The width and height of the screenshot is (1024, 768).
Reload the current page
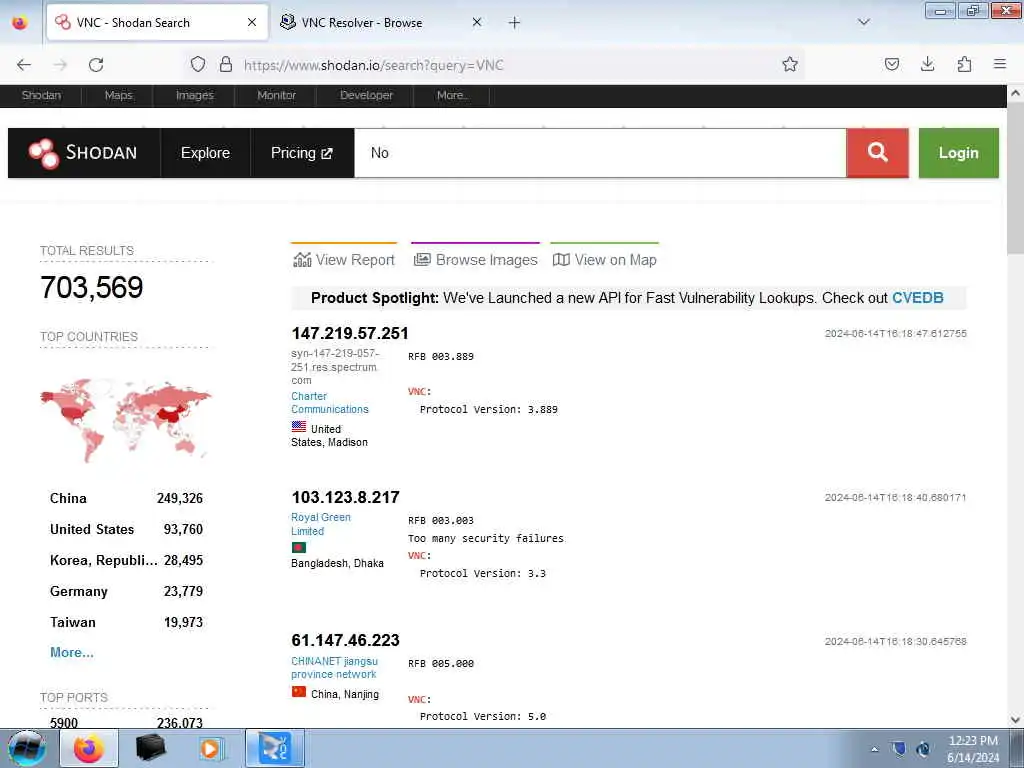[96, 65]
